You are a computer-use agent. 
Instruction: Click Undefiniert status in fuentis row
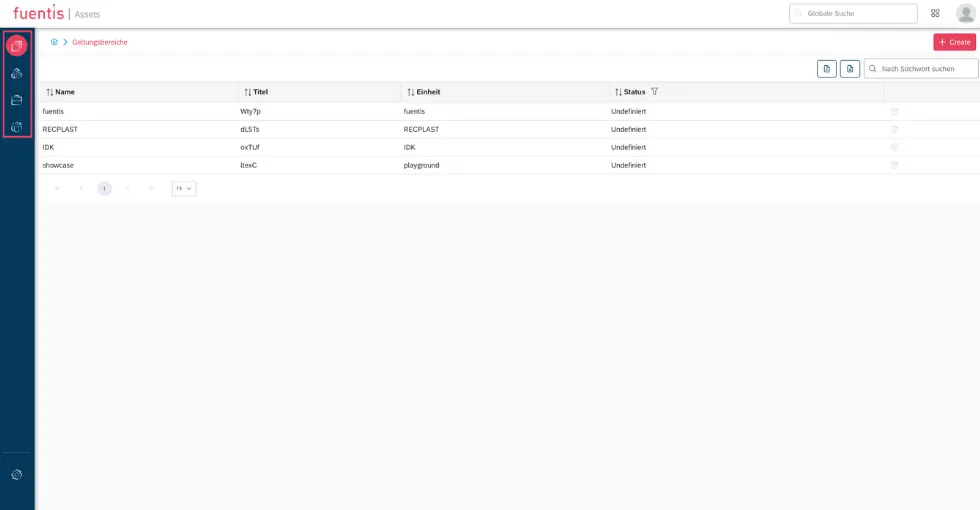point(628,111)
